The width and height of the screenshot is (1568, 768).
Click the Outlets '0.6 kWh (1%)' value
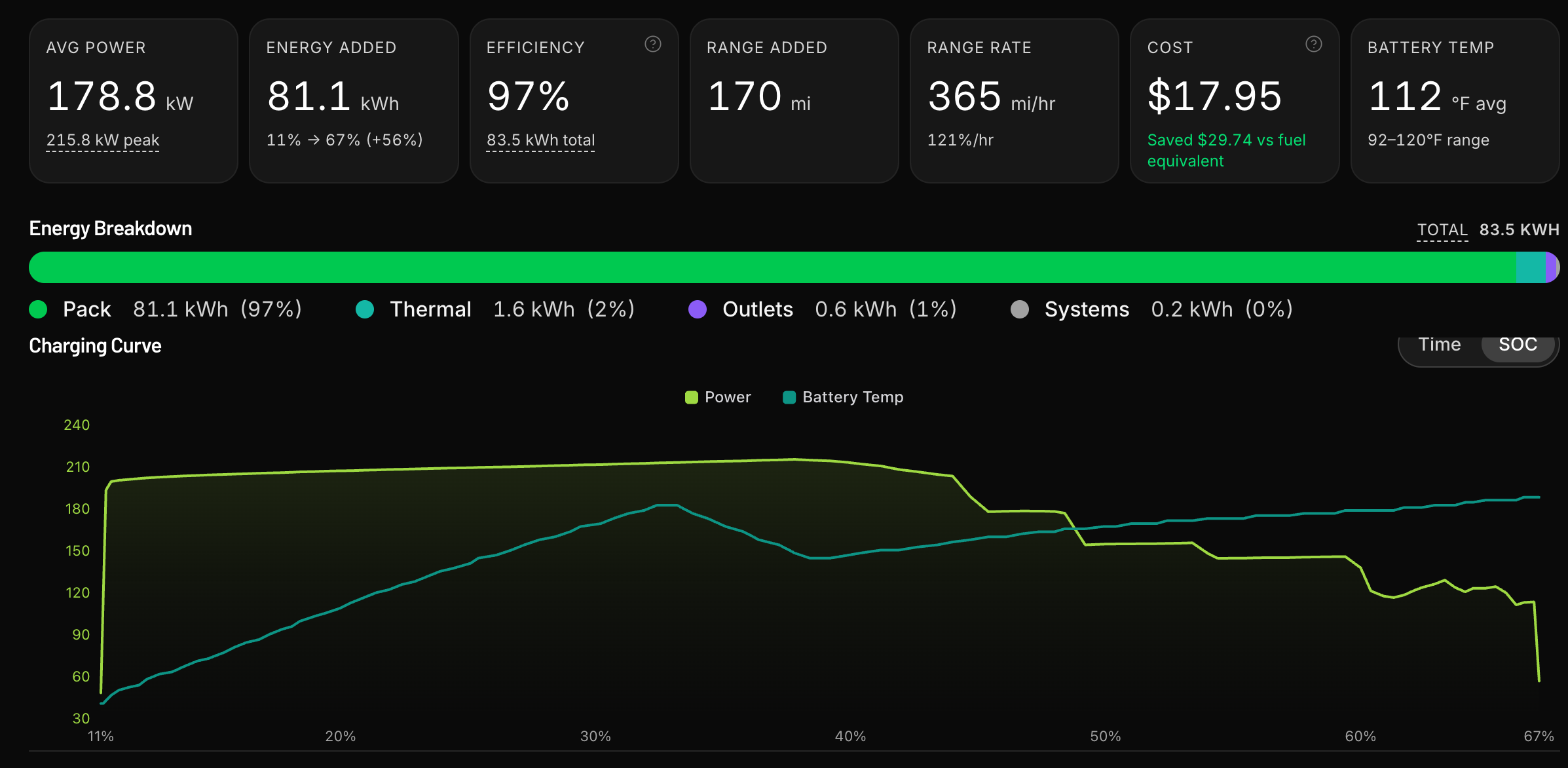[x=886, y=309]
